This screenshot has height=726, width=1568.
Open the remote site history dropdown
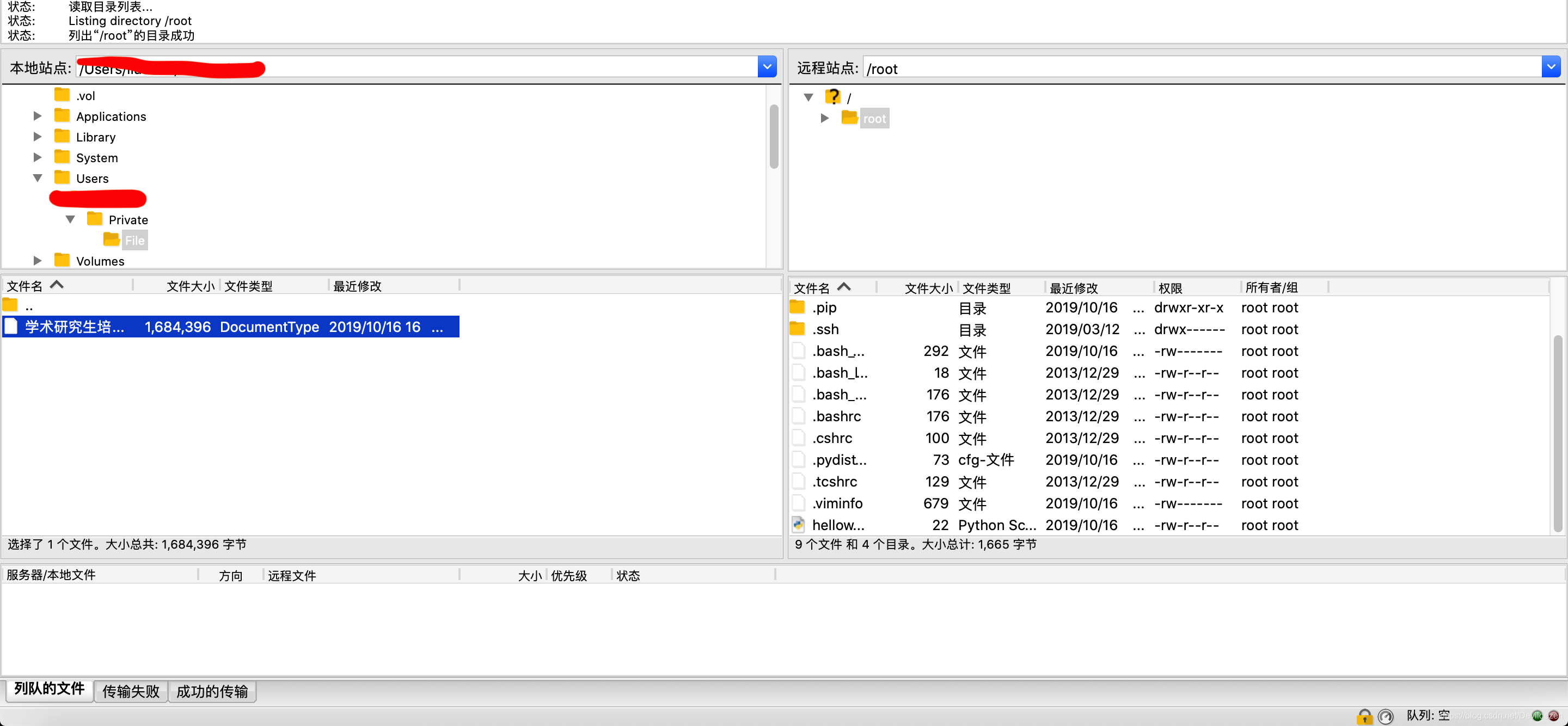tap(1552, 66)
